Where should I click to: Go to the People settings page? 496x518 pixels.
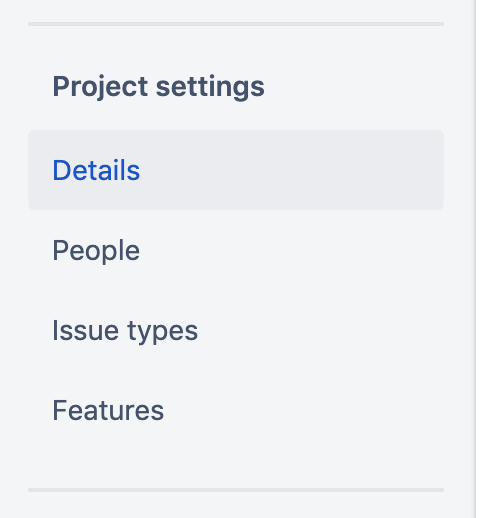236,250
